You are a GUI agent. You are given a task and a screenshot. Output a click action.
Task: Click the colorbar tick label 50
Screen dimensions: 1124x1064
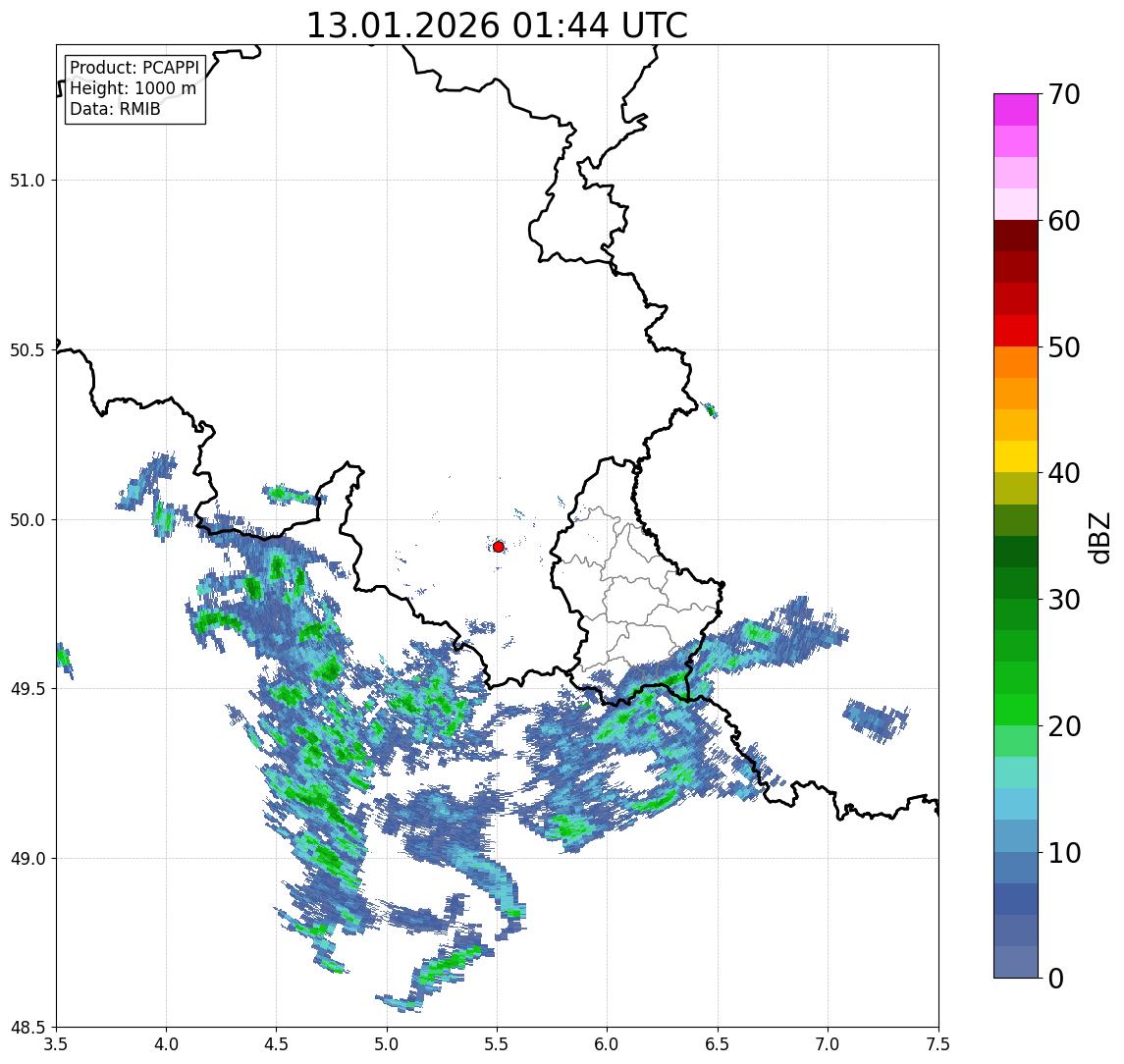pos(1064,347)
